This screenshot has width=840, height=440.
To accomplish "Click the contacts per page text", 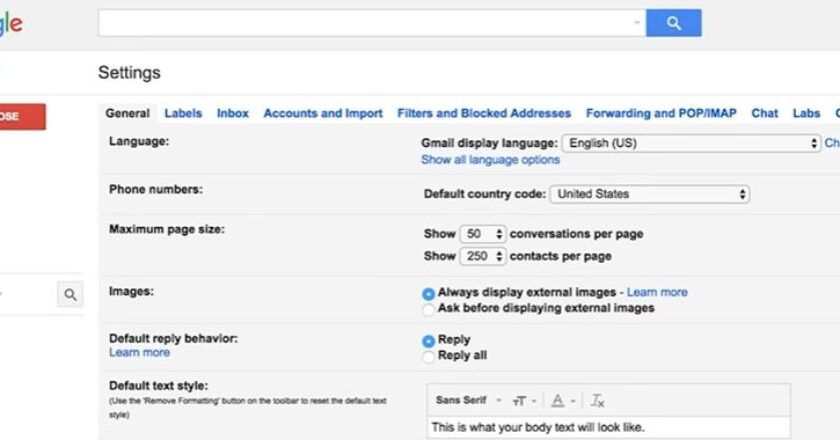I will (560, 256).
